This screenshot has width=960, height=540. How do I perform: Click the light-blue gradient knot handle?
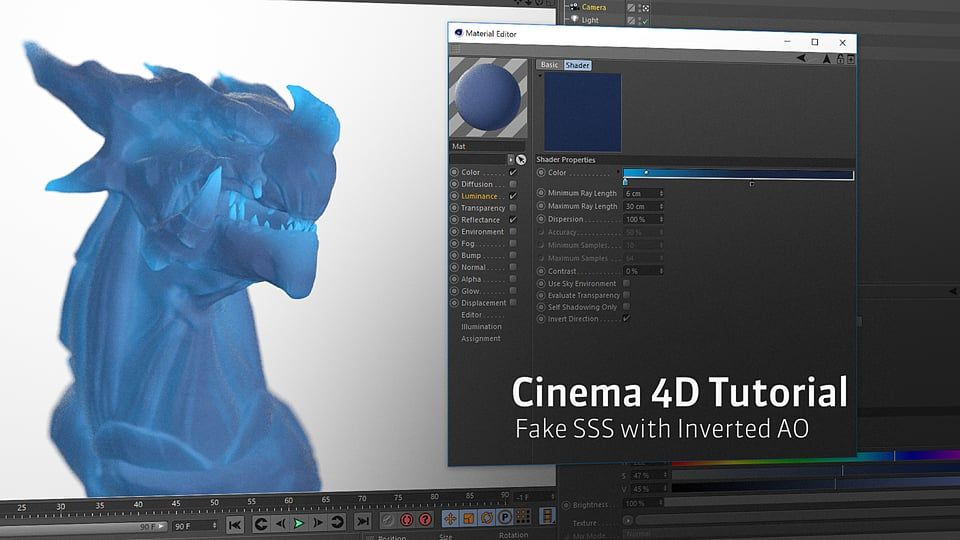click(624, 182)
